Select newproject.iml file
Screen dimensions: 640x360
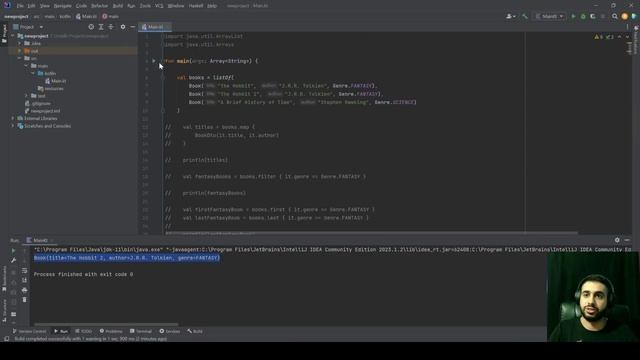point(42,111)
